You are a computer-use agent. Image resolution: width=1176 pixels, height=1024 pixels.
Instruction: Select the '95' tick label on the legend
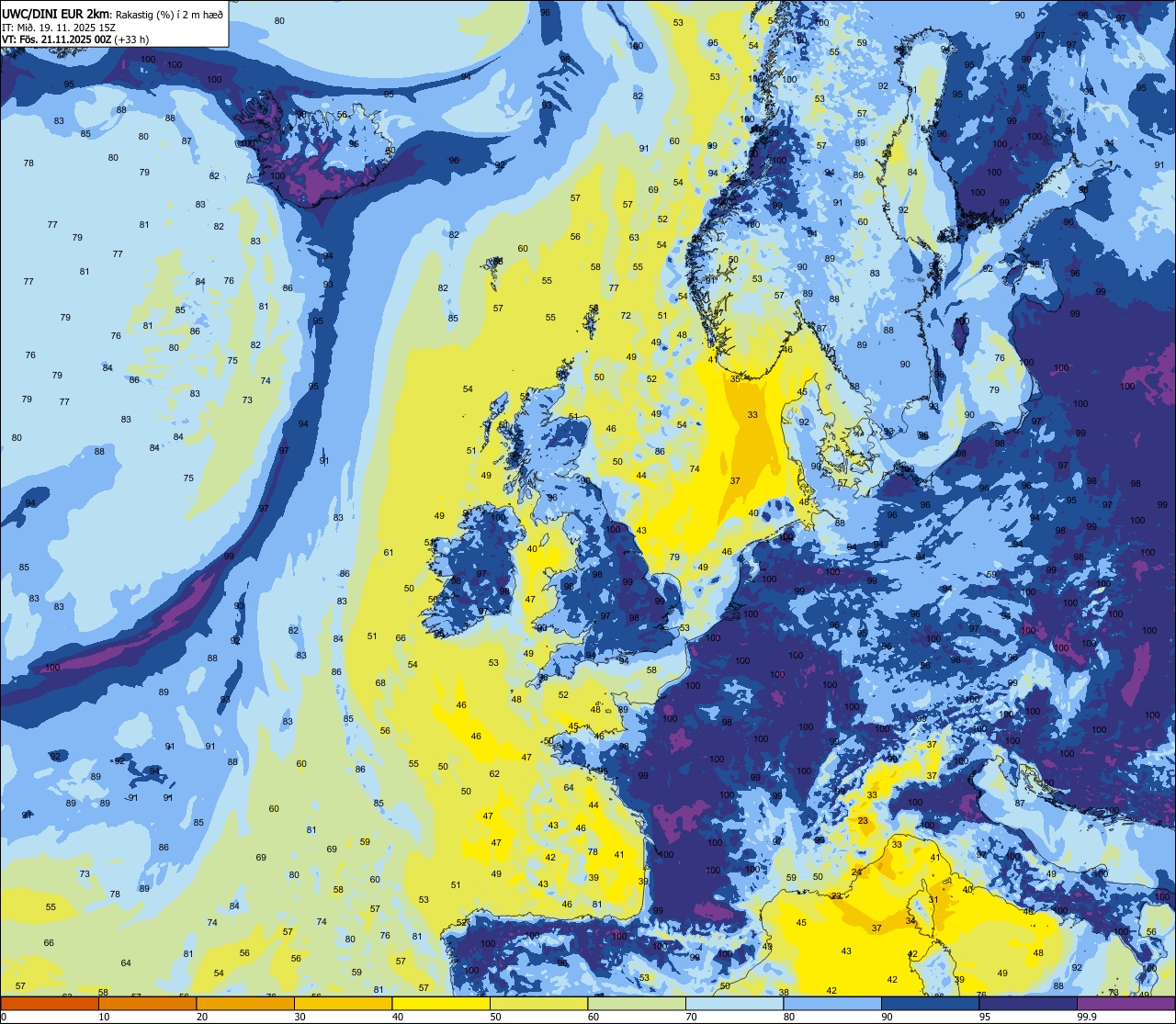pyautogui.click(x=985, y=1017)
